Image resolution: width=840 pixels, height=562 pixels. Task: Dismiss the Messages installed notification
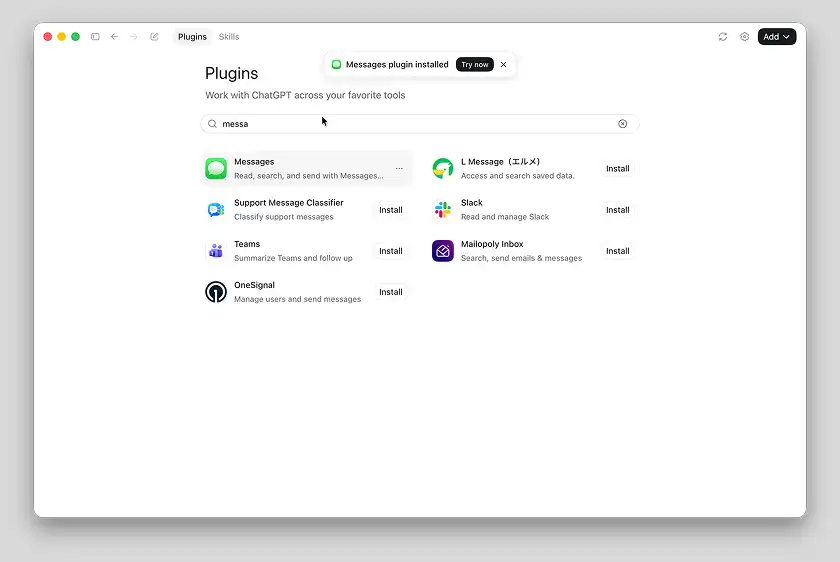point(504,64)
